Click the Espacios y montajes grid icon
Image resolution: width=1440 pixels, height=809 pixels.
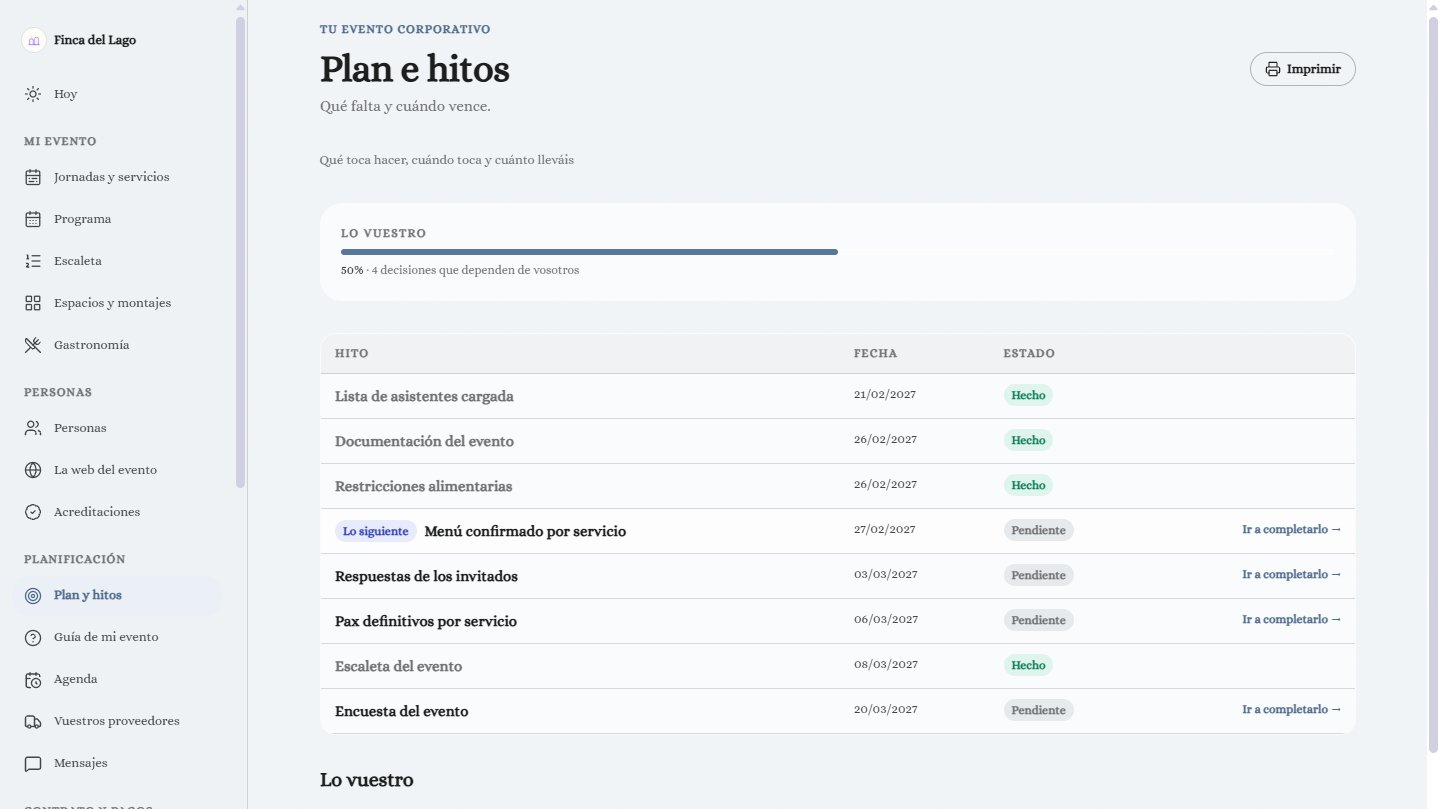click(x=33, y=303)
